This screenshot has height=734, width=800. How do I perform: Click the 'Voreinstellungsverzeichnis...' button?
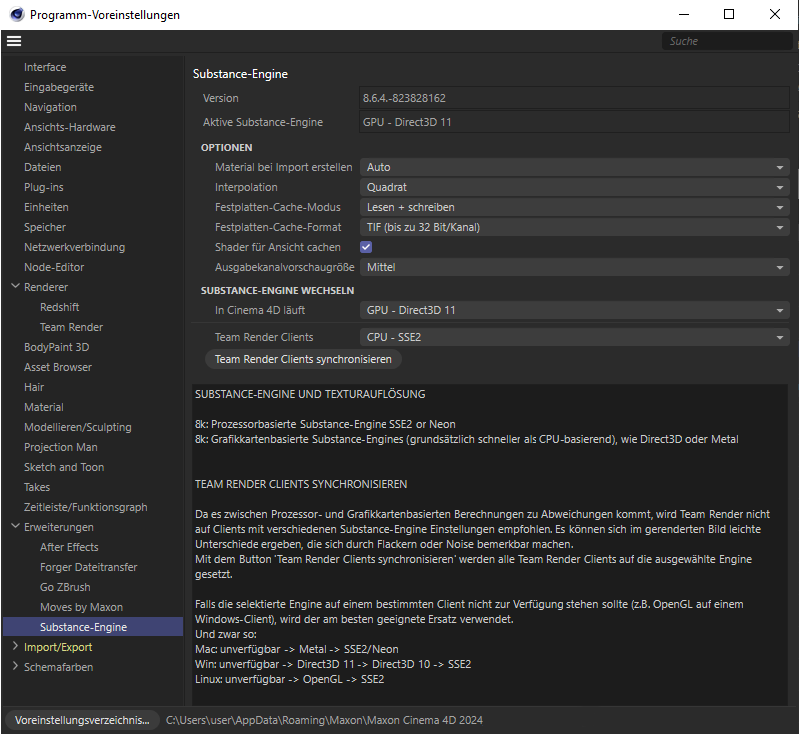[x=82, y=720]
